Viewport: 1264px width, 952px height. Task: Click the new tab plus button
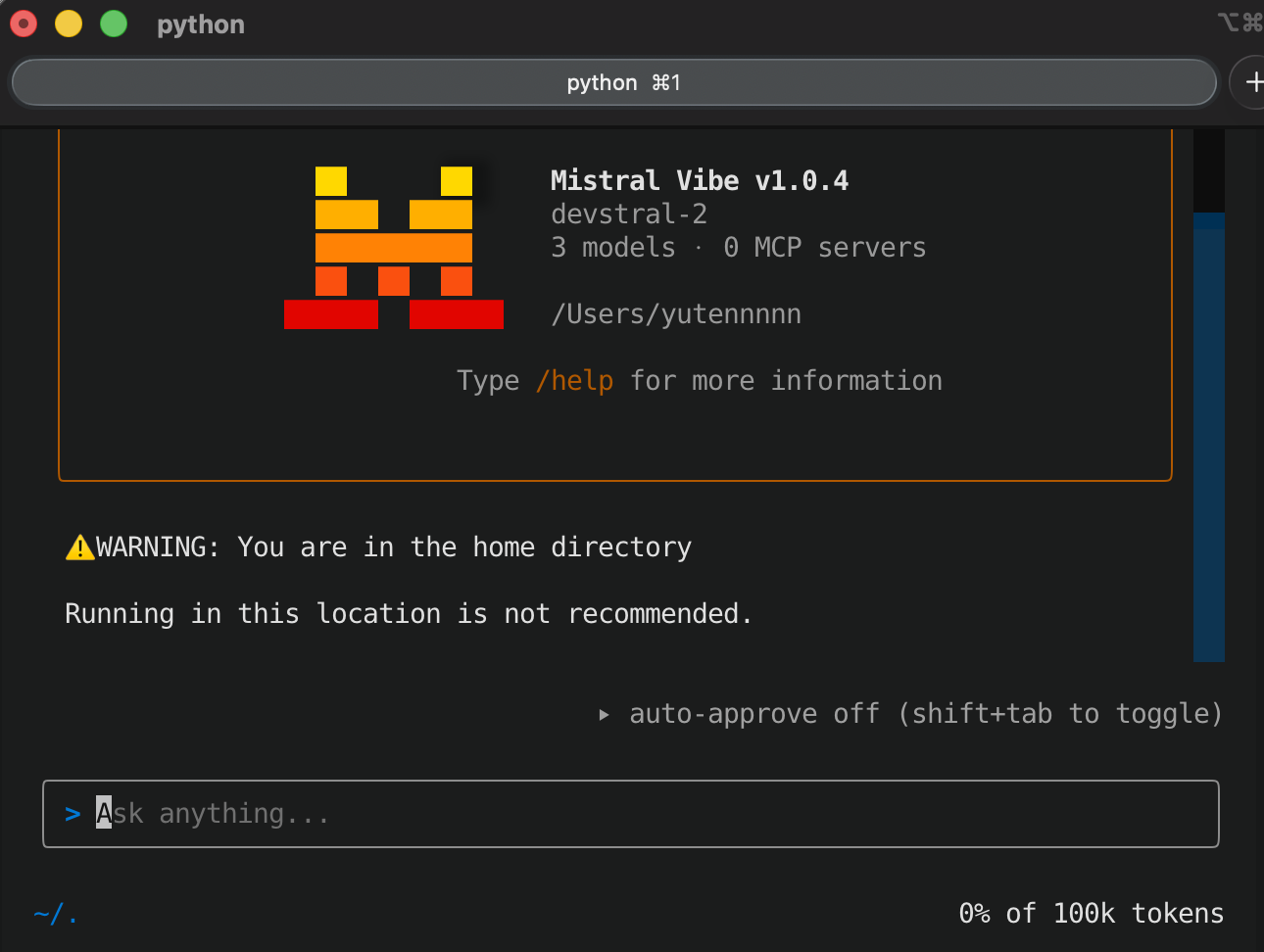pyautogui.click(x=1250, y=82)
